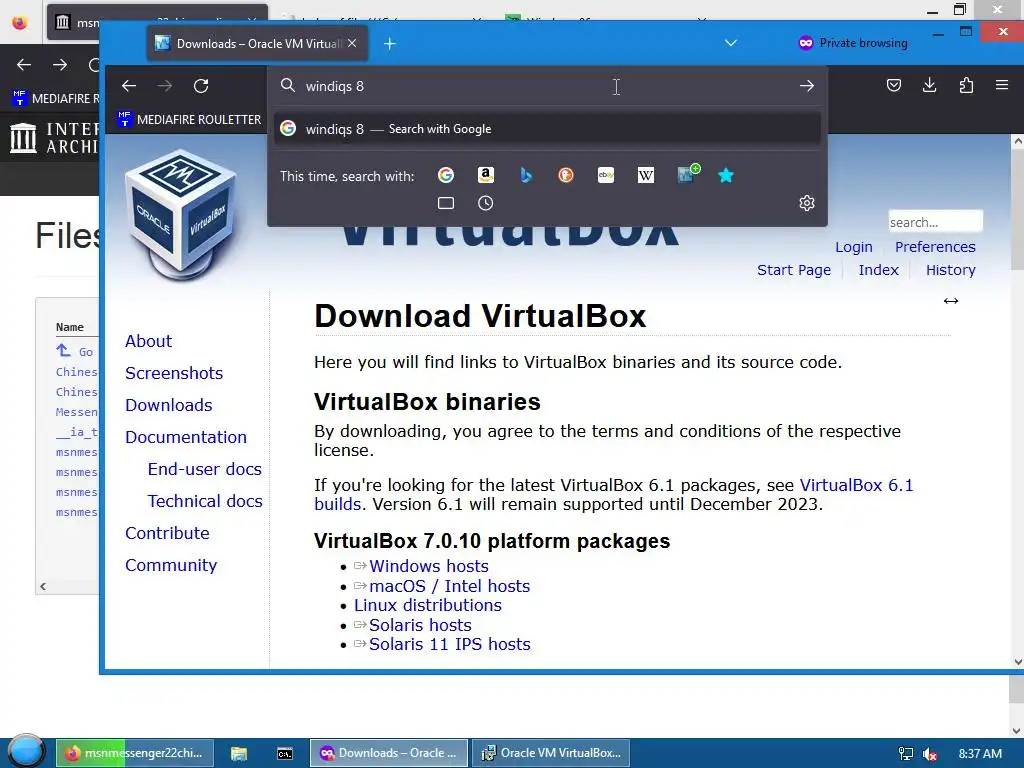Reload the VirtualBox downloads page

201,86
